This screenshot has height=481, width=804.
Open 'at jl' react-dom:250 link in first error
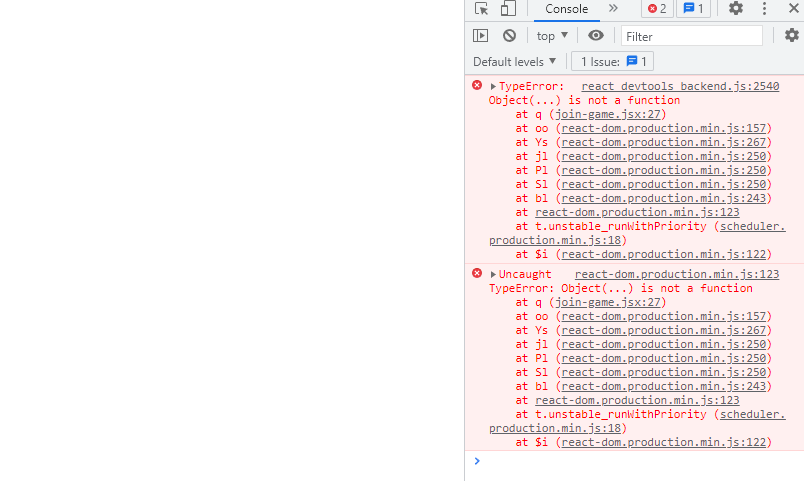[664, 156]
